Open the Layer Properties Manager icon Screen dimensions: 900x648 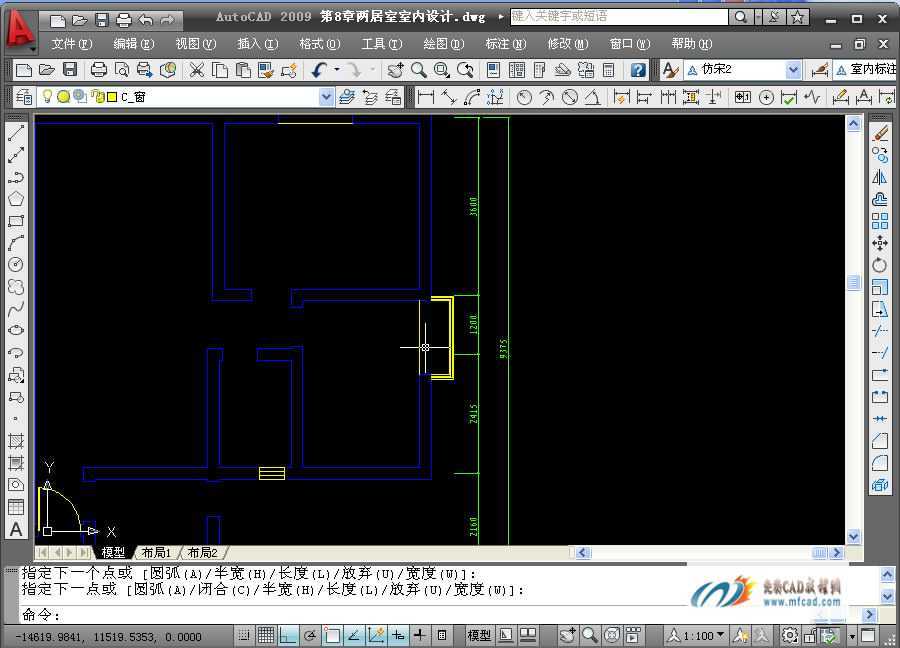point(24,97)
